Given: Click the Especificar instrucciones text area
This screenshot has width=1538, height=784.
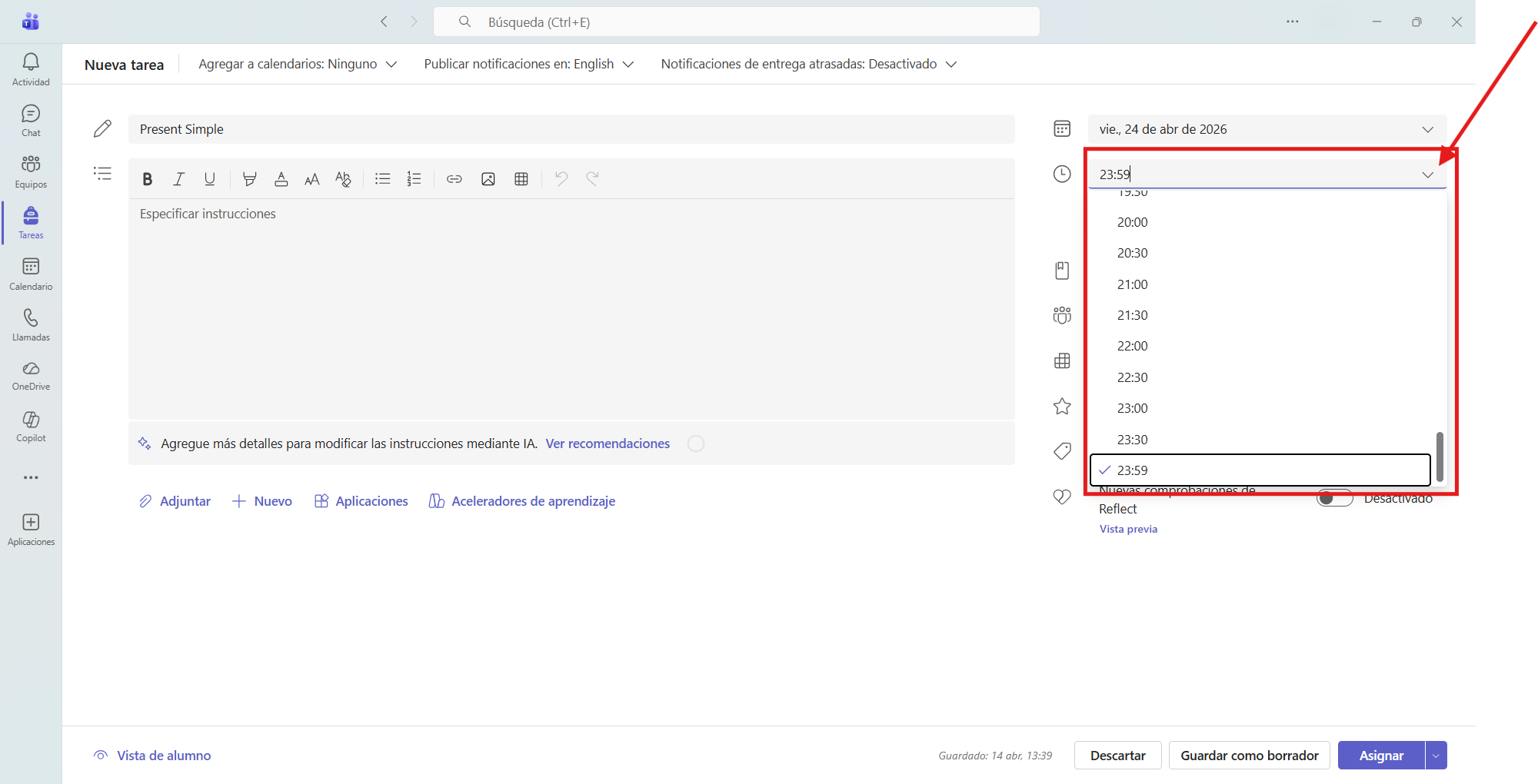Looking at the screenshot, I should (x=571, y=309).
